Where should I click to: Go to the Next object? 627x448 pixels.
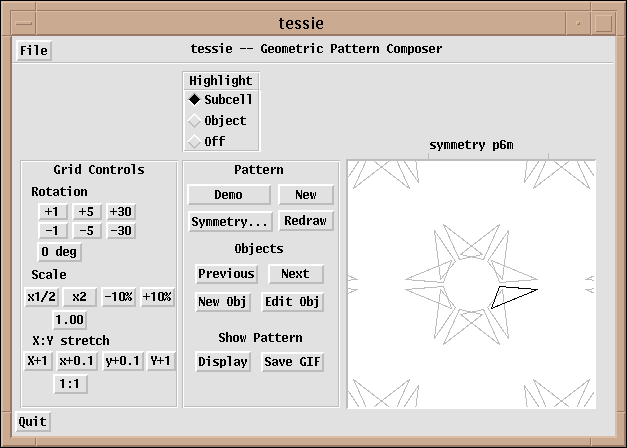(295, 274)
